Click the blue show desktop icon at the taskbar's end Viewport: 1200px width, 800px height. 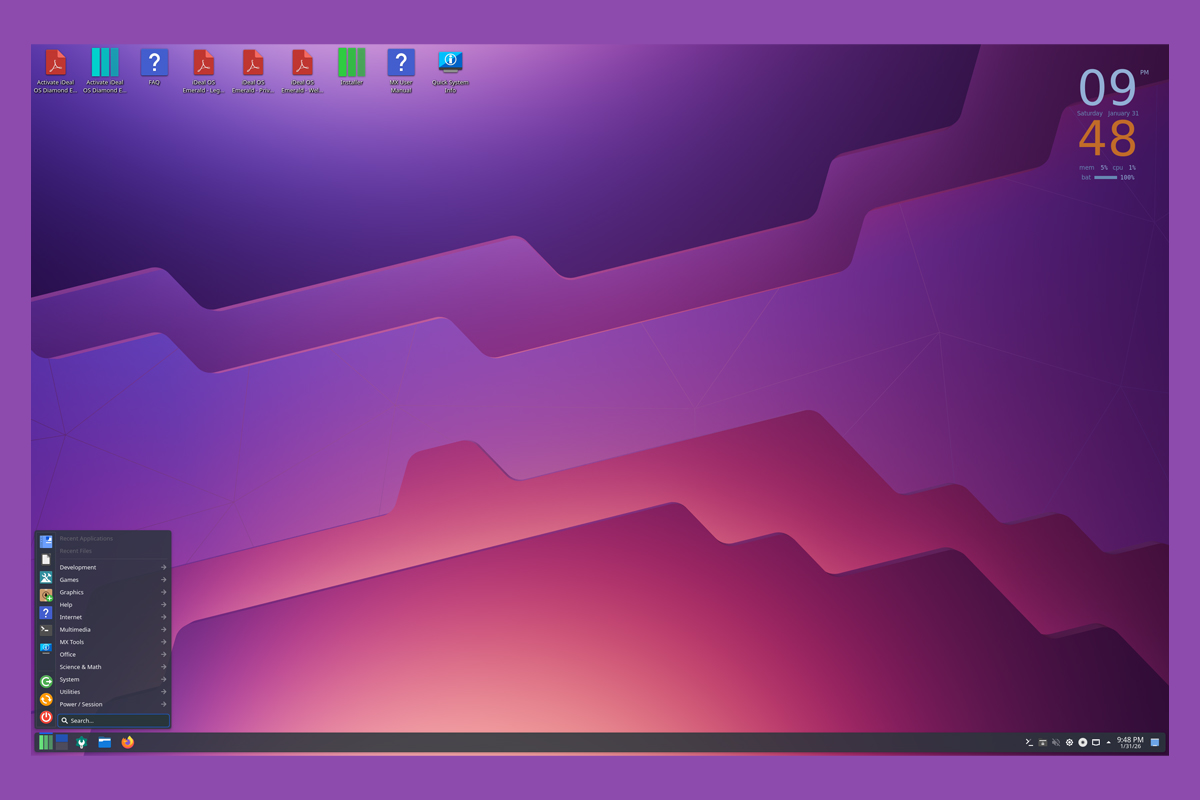pyautogui.click(x=1155, y=742)
